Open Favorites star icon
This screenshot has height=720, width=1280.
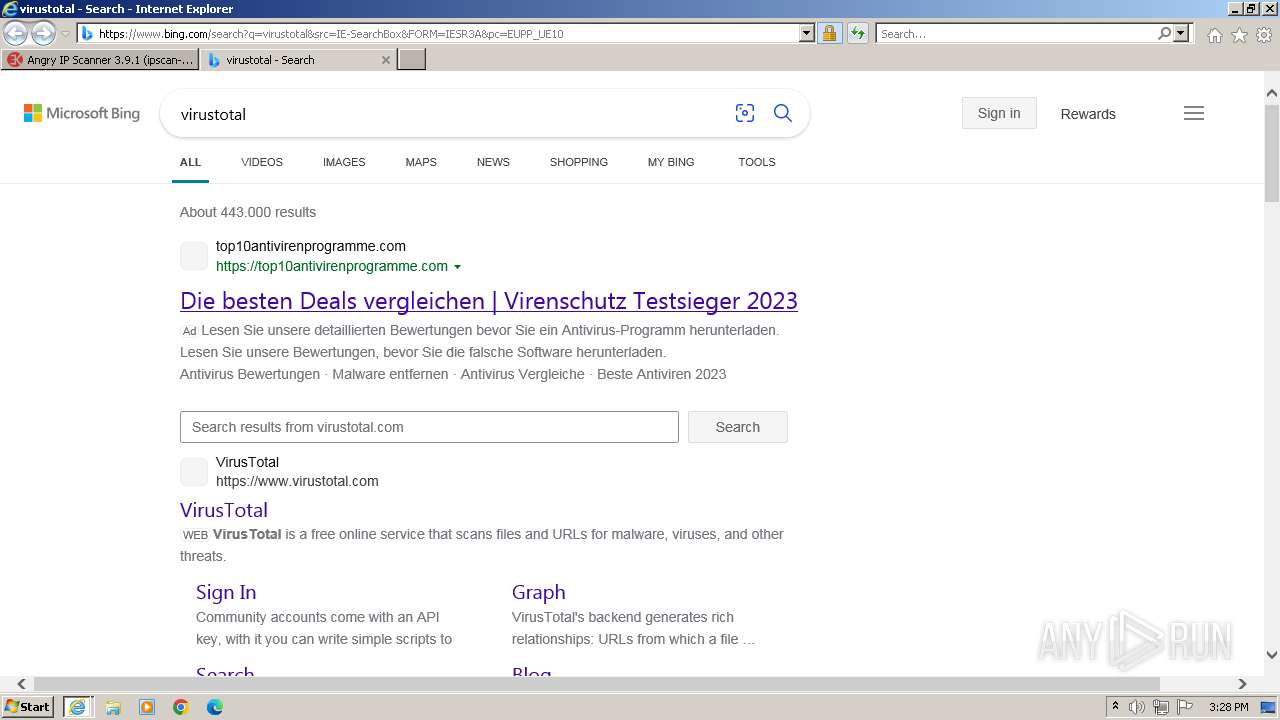[x=1239, y=35]
